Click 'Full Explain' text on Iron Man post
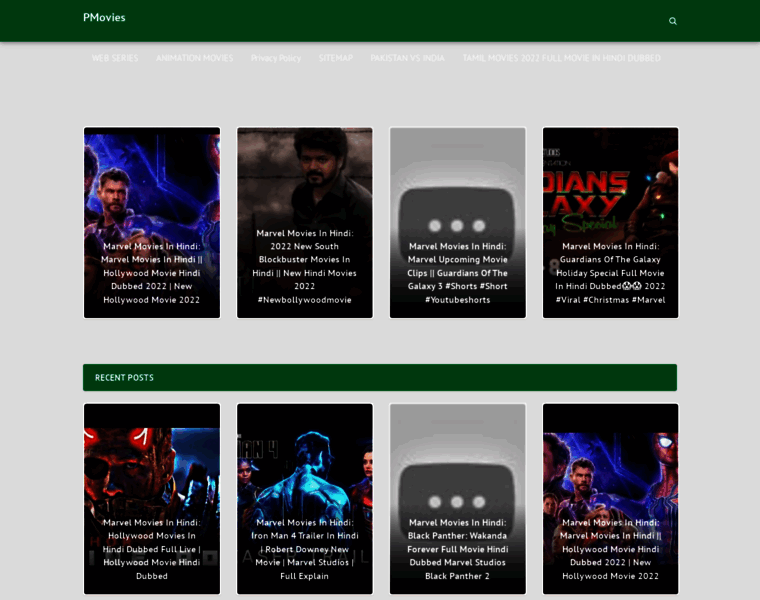This screenshot has height=600, width=760. (x=304, y=576)
